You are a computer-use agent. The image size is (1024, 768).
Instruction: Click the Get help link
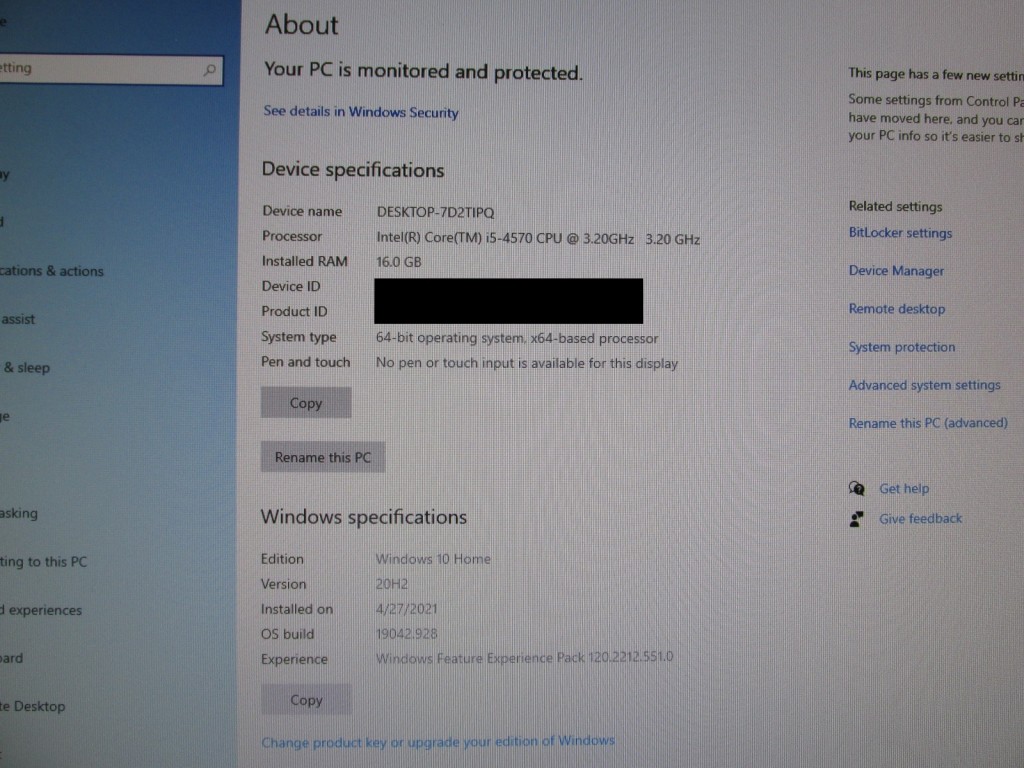click(904, 488)
